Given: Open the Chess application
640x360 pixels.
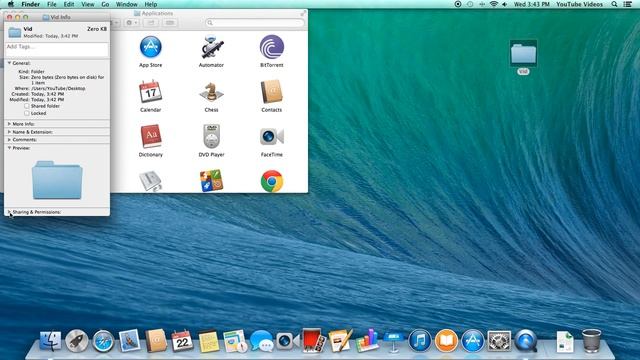Looking at the screenshot, I should (x=211, y=92).
